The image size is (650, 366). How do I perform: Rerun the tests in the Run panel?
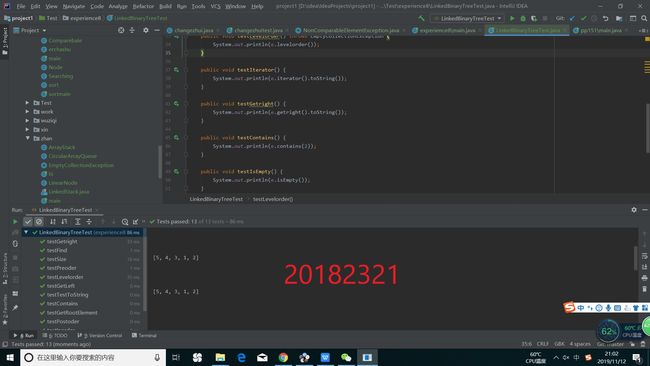click(x=15, y=222)
